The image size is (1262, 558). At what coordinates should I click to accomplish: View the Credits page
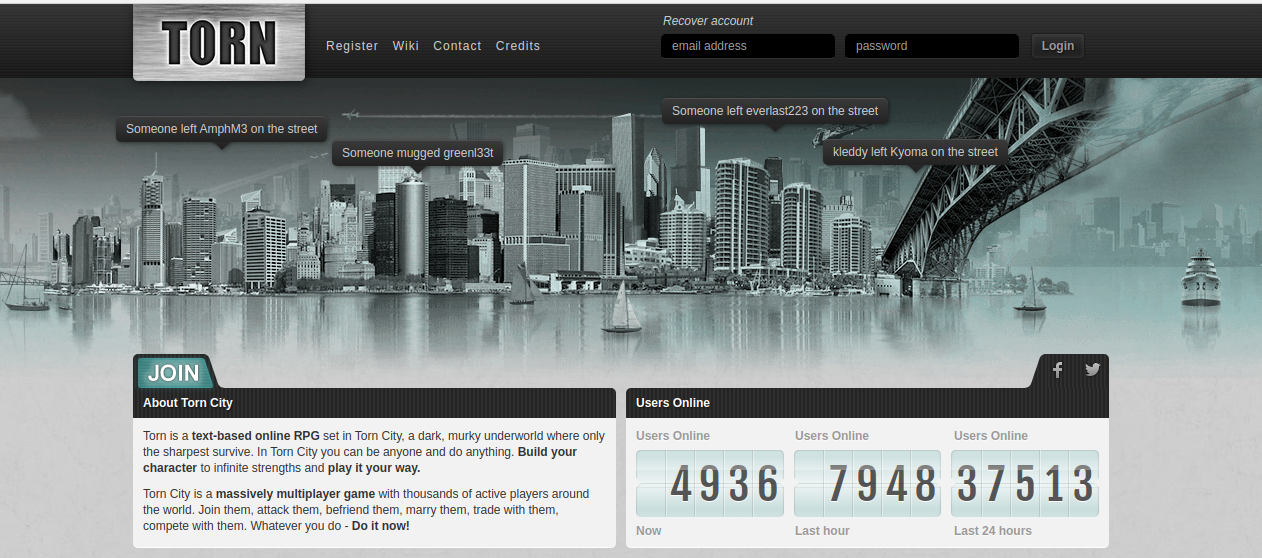517,46
